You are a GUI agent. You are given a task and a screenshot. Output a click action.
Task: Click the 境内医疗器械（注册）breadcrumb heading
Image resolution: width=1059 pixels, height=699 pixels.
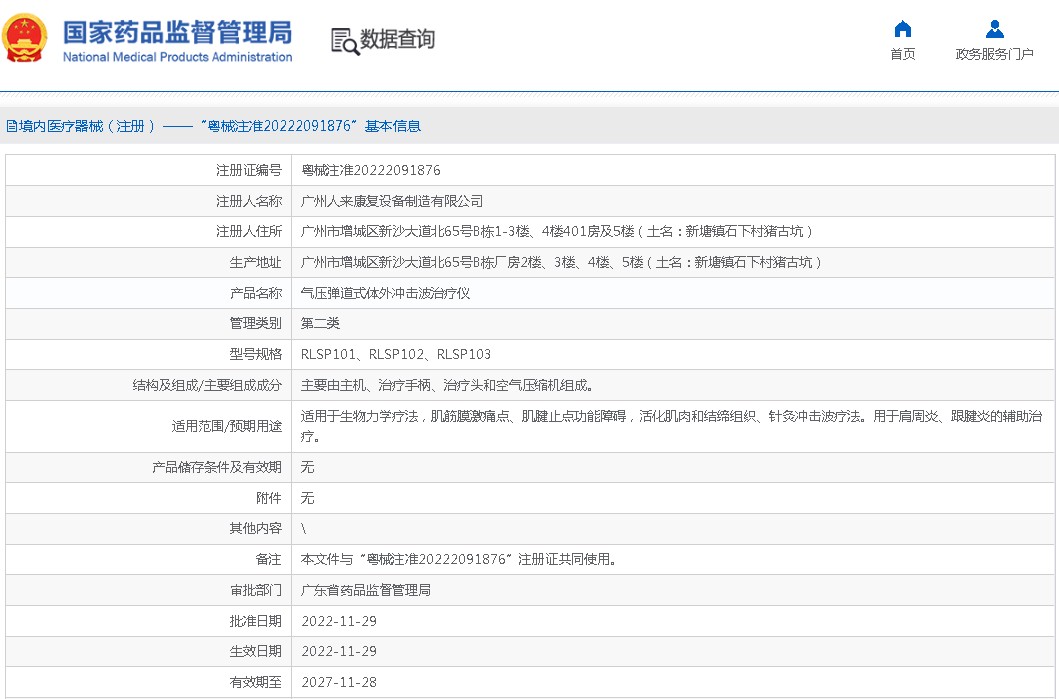click(80, 126)
